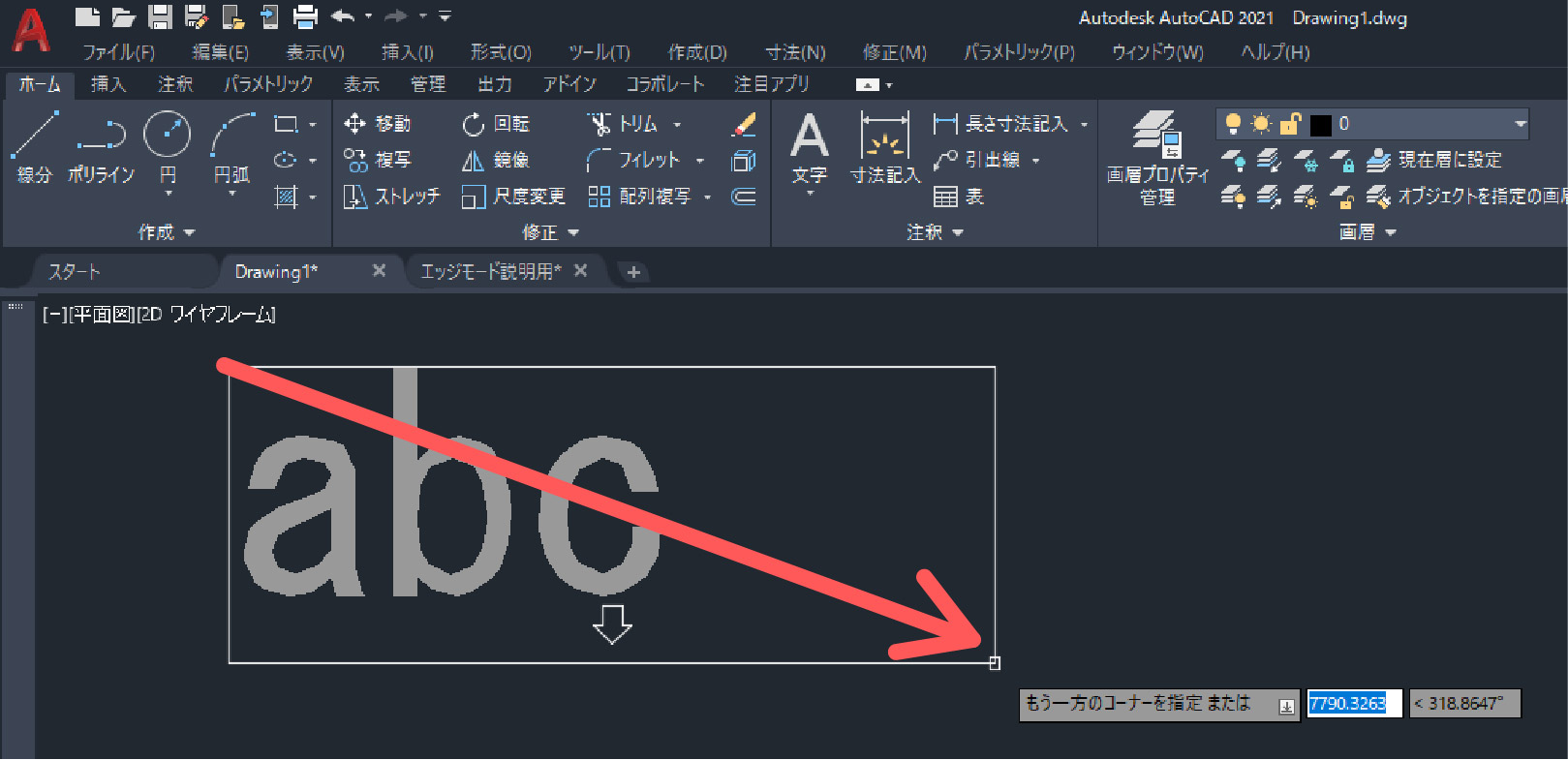Expand the 作成 panel flyout

(167, 232)
